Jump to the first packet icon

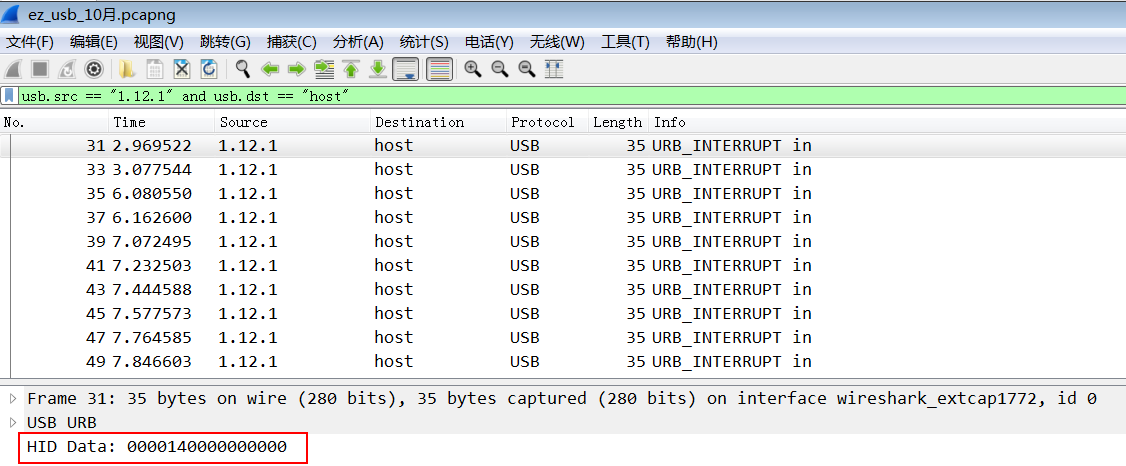click(351, 70)
